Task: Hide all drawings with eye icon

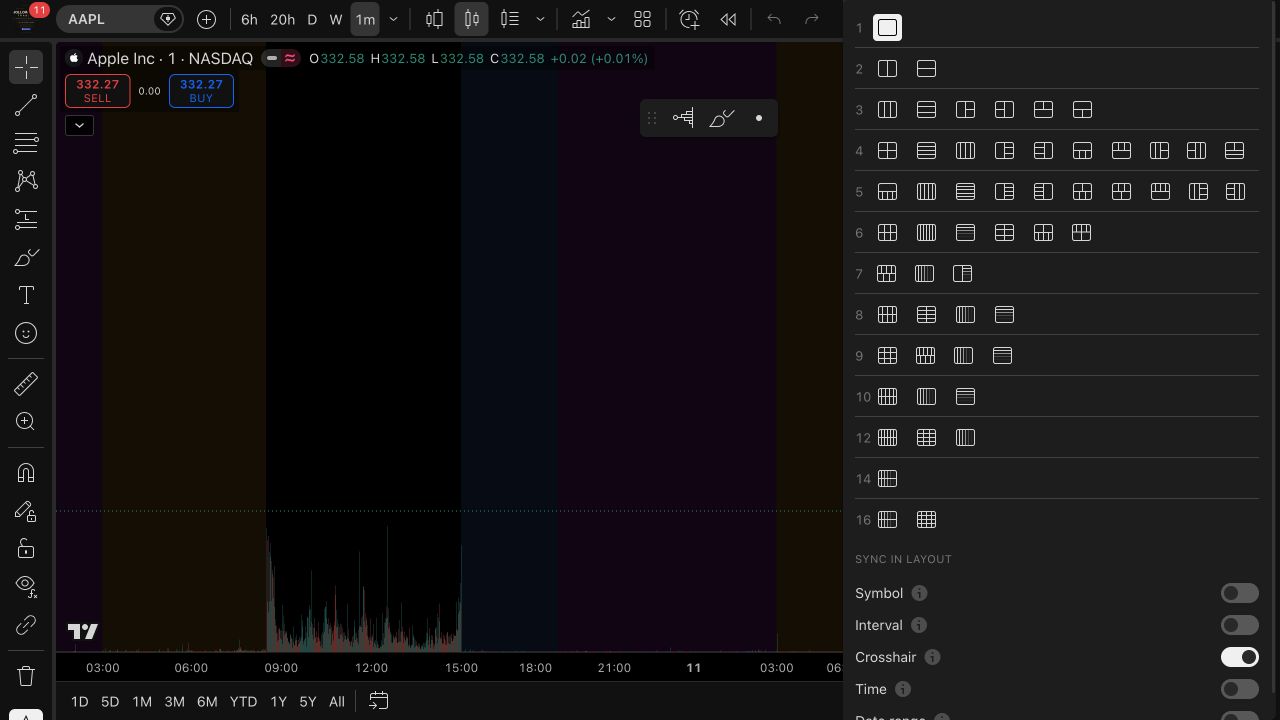Action: [x=26, y=587]
